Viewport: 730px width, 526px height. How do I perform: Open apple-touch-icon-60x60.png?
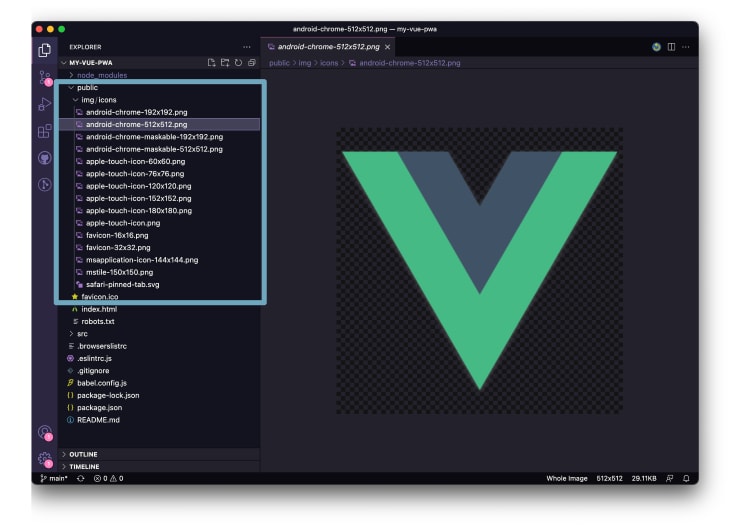160,162
